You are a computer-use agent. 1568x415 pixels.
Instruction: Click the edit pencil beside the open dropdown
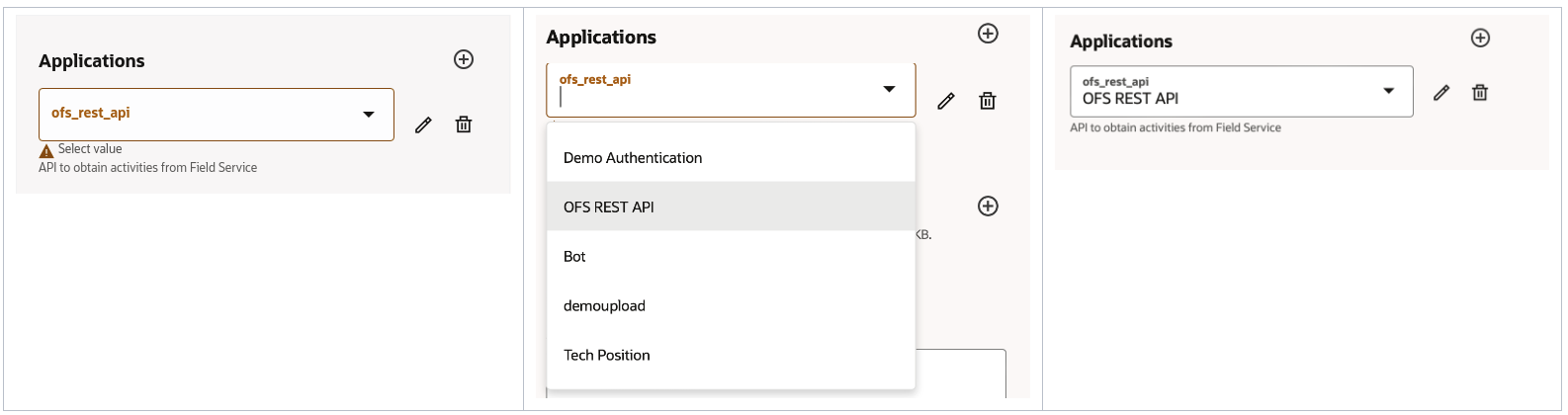pos(946,101)
